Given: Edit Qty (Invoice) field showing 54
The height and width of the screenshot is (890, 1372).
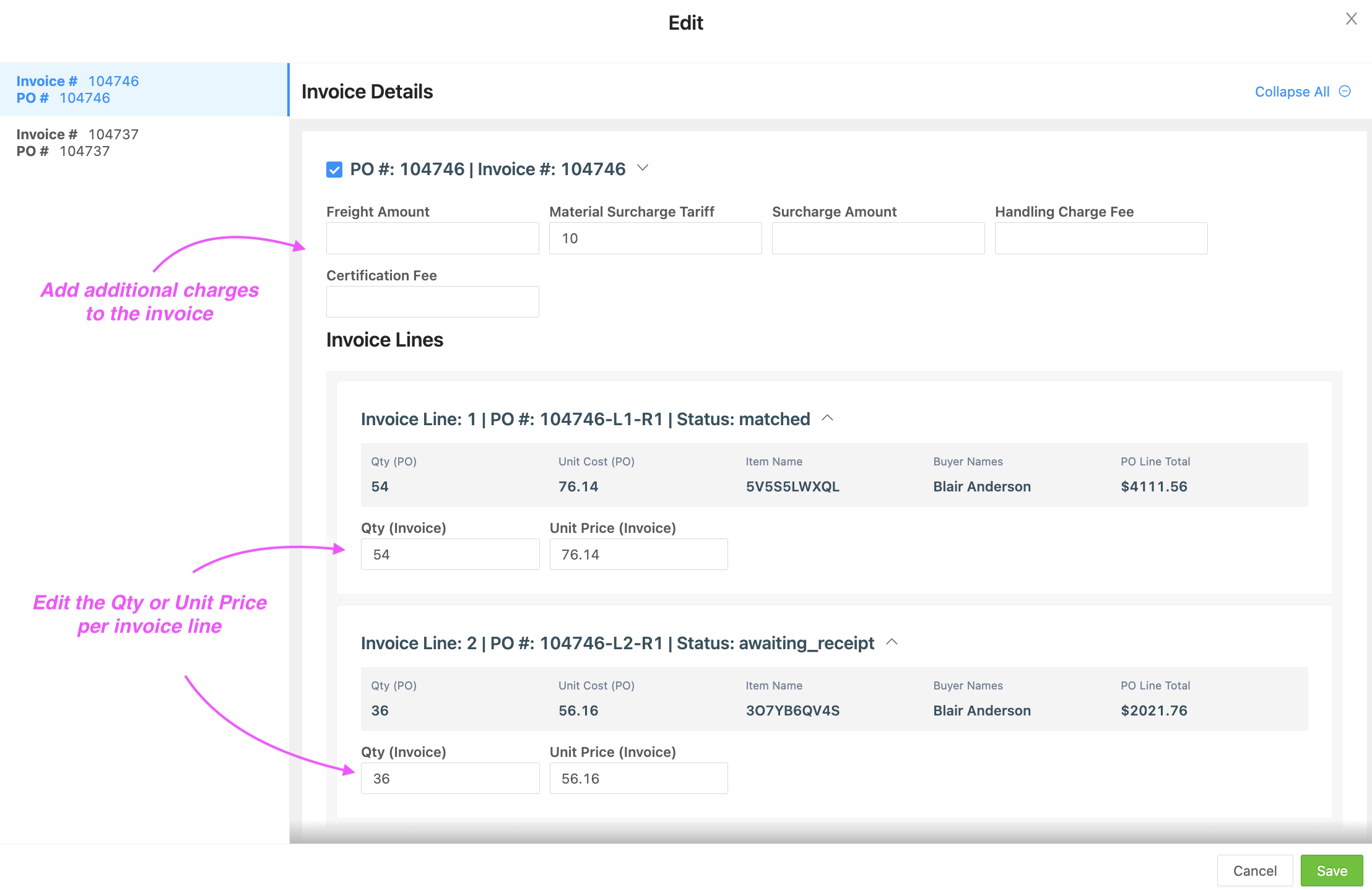Looking at the screenshot, I should coord(450,555).
